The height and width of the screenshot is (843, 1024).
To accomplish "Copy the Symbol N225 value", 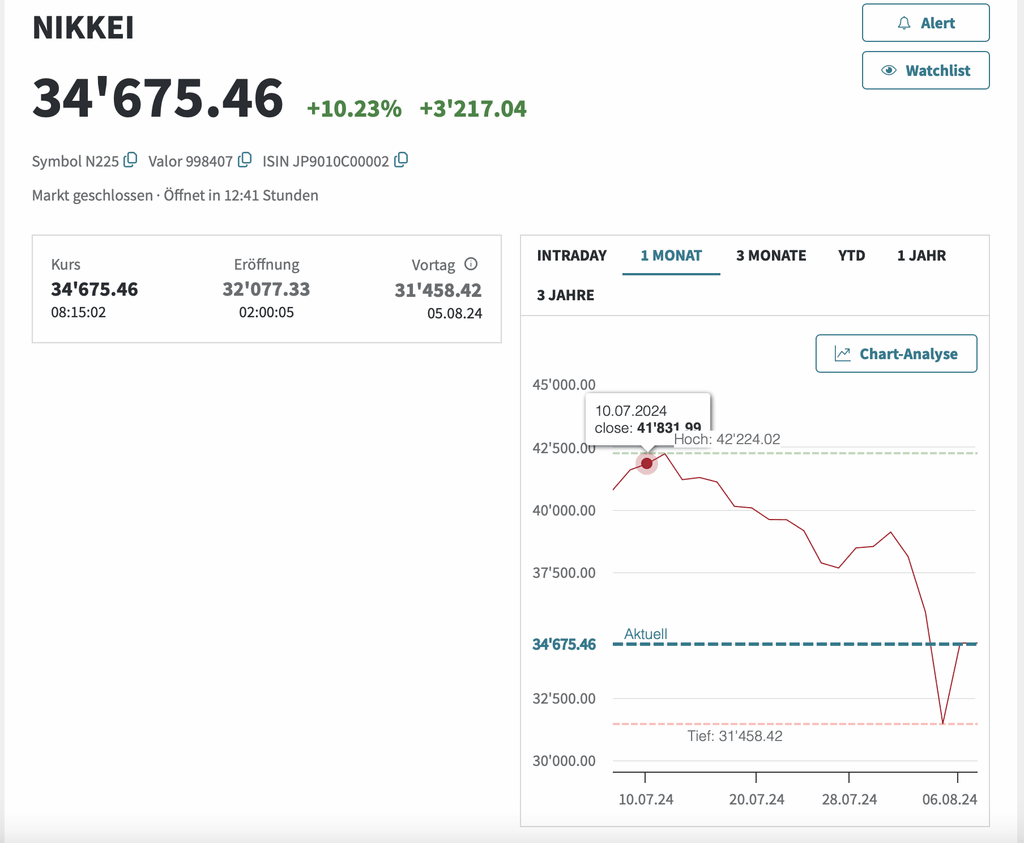I will [x=131, y=160].
